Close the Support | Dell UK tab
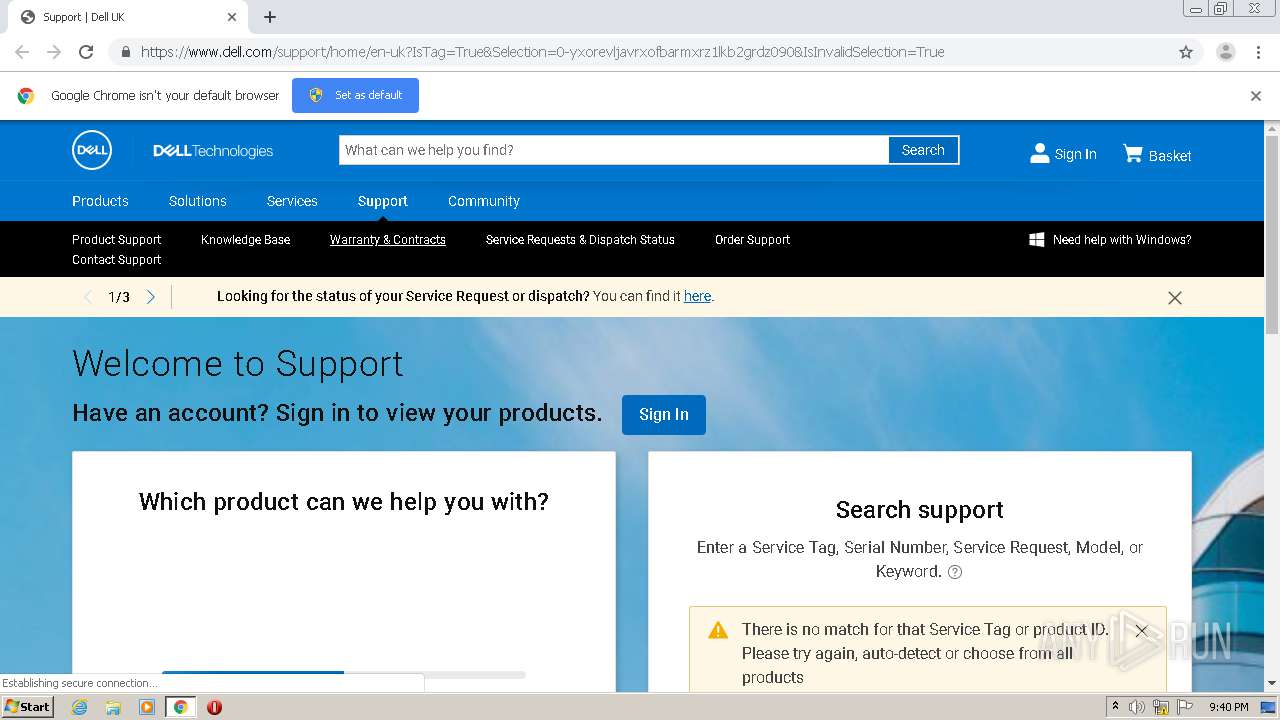This screenshot has width=1280, height=720. pos(232,17)
